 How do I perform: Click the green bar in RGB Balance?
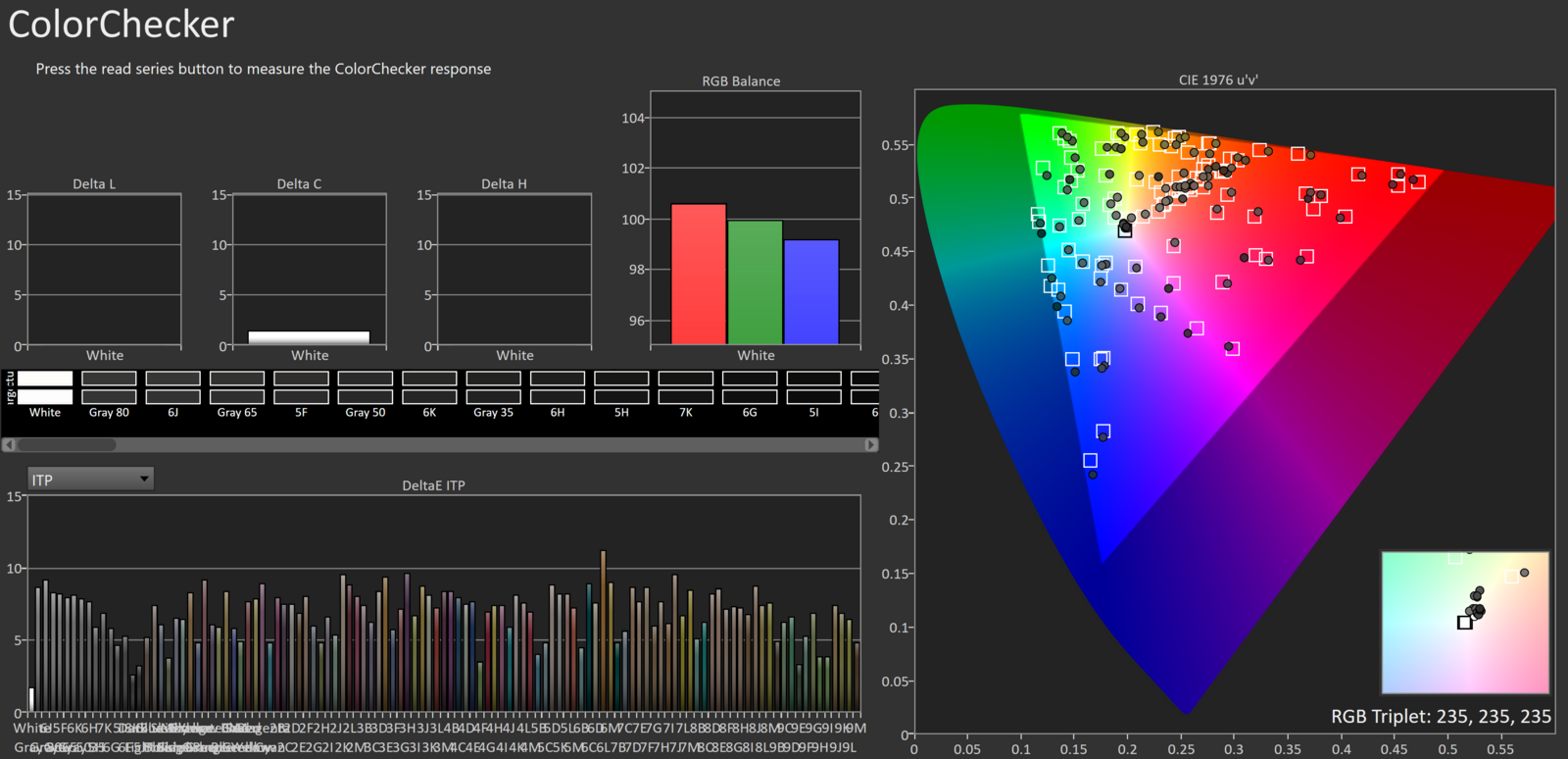pos(756,282)
